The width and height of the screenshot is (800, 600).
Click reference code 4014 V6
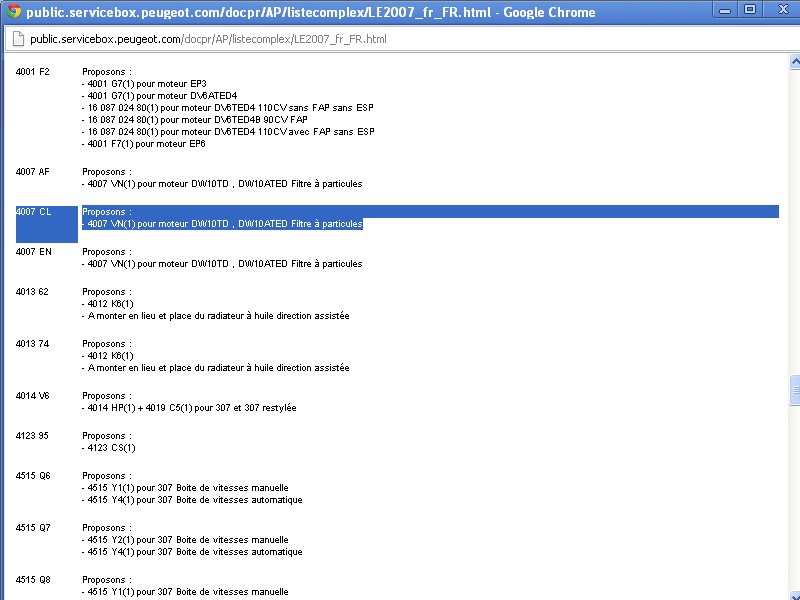click(x=33, y=396)
